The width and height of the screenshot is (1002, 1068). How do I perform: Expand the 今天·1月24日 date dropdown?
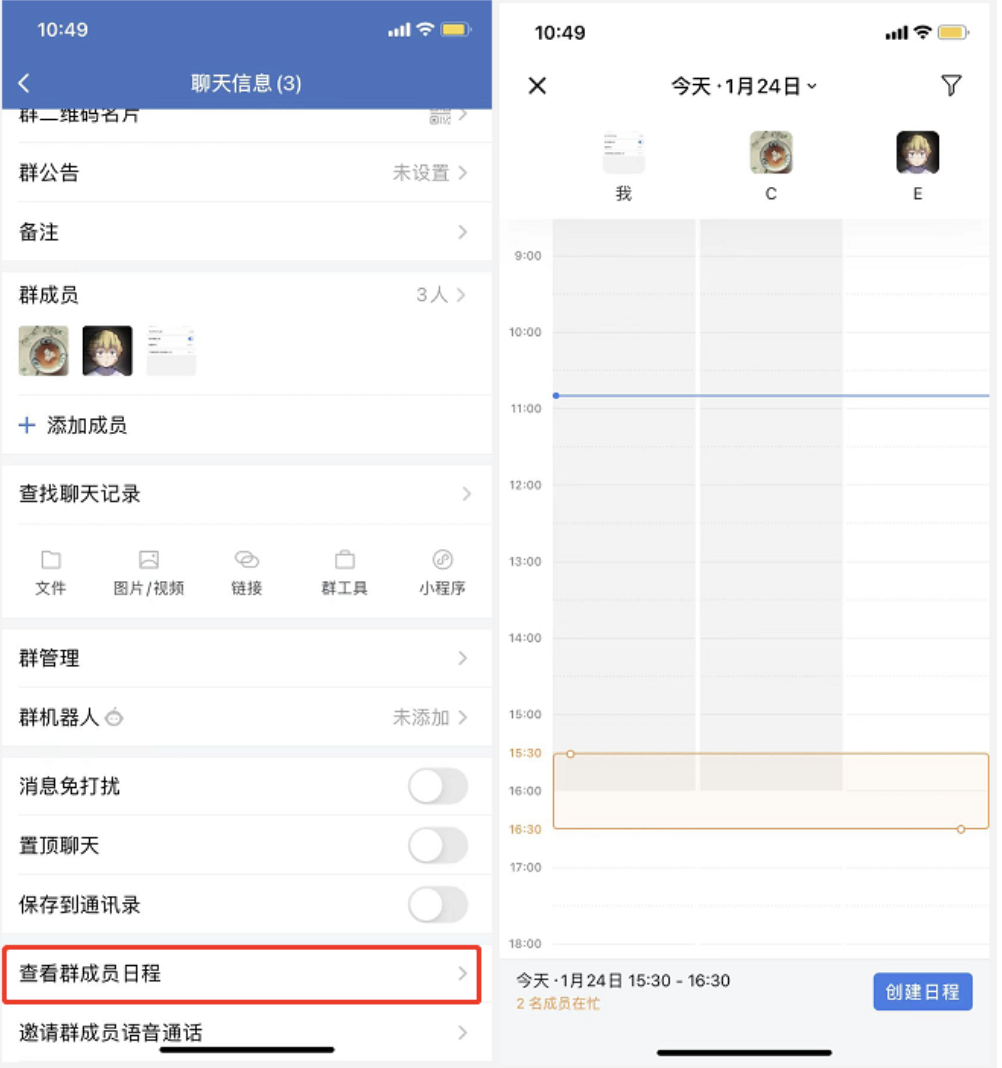[744, 87]
